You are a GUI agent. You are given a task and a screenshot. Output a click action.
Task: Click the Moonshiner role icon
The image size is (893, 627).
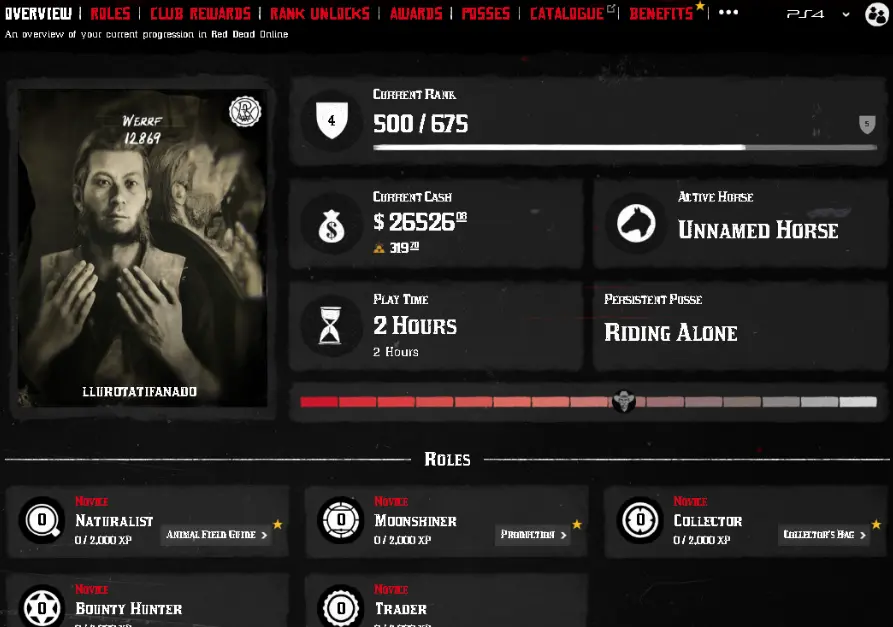[341, 520]
